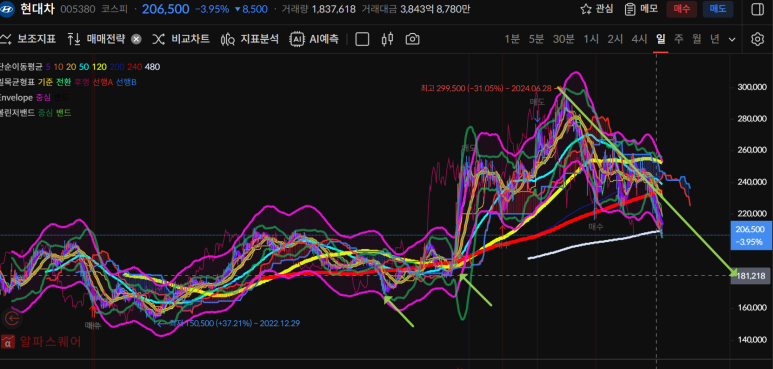The image size is (773, 369).
Task: Toggle the 480-day moving average
Action: coord(152,67)
